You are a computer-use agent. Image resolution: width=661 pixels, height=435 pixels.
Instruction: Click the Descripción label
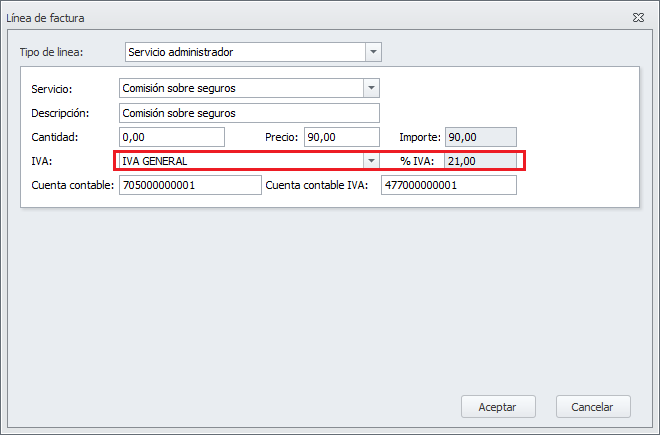61,113
